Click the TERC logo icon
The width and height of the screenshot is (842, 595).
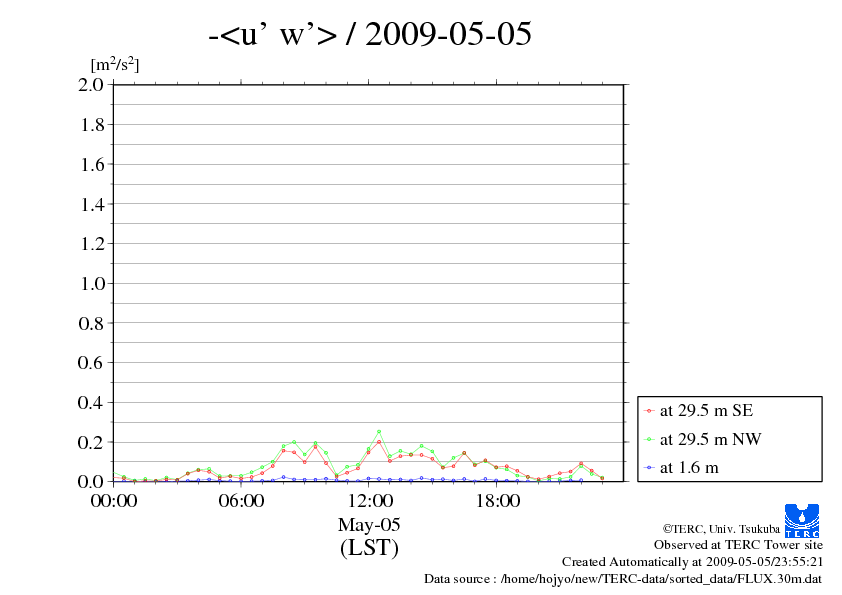[x=802, y=520]
